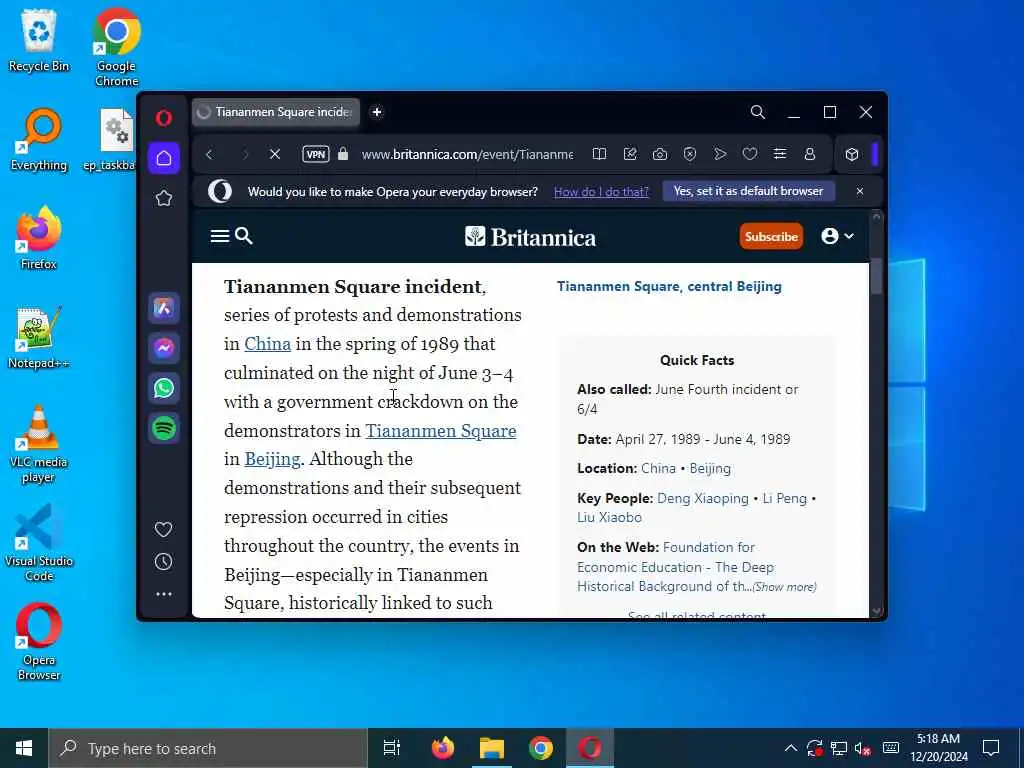The image size is (1024, 768).
Task: Dismiss the default browser prompt
Action: pyautogui.click(x=860, y=191)
